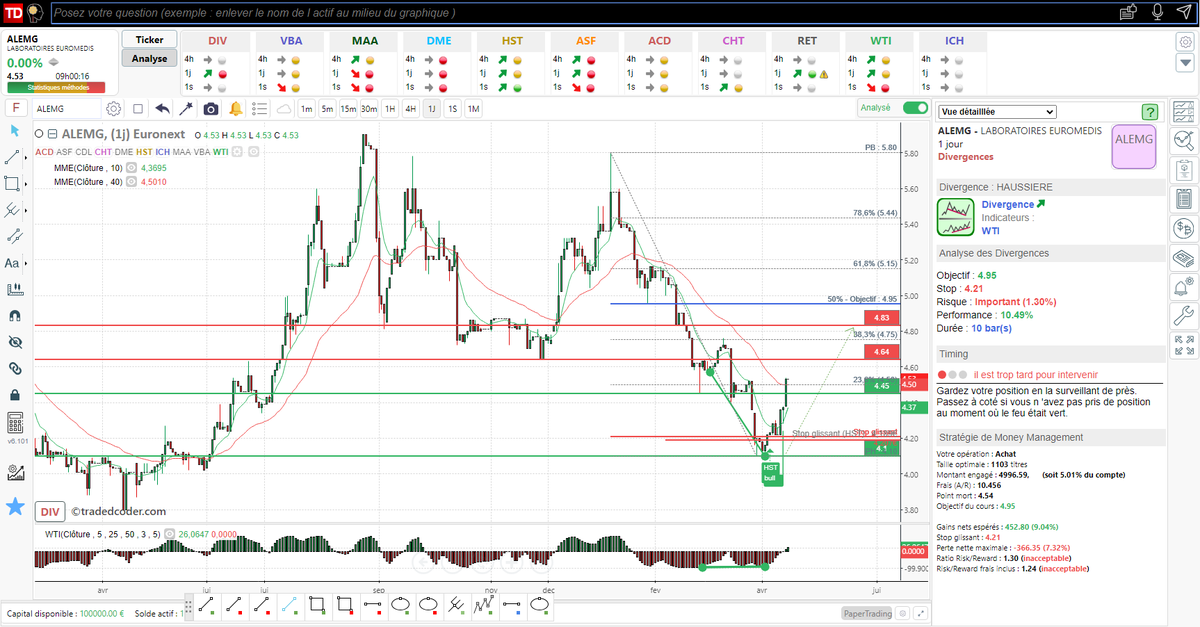Take a chart snapshot with camera icon
The image size is (1200, 627).
211,109
